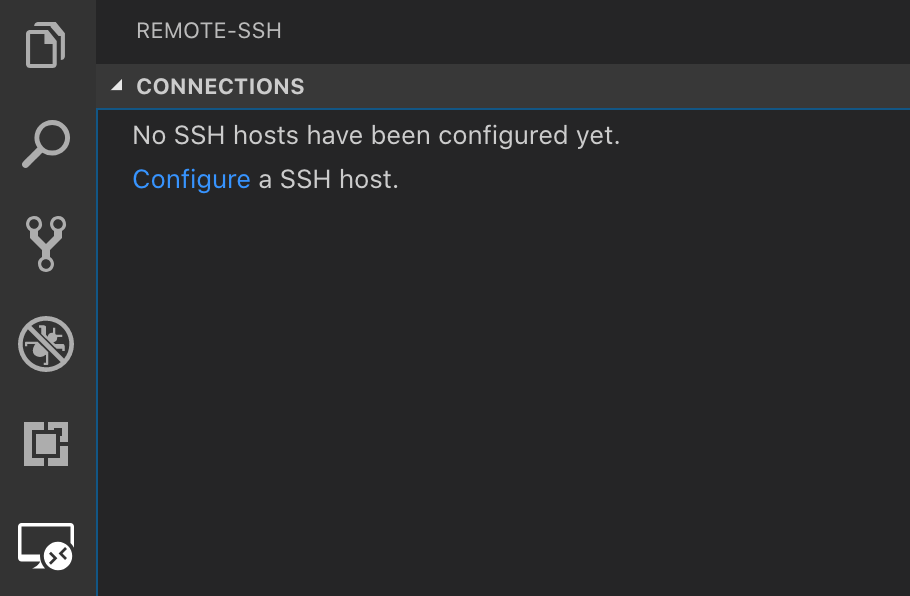Click the blue left border of Connections panel
The width and height of the screenshot is (910, 596).
tap(97, 350)
